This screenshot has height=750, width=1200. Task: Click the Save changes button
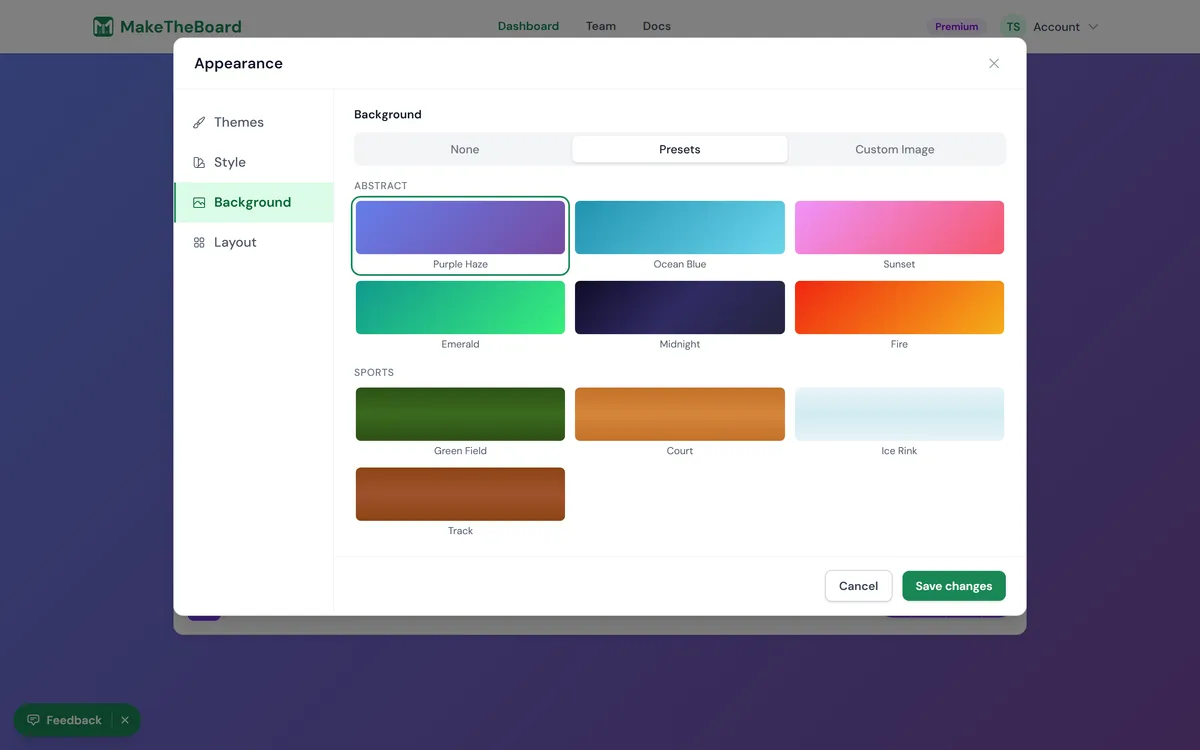click(954, 586)
